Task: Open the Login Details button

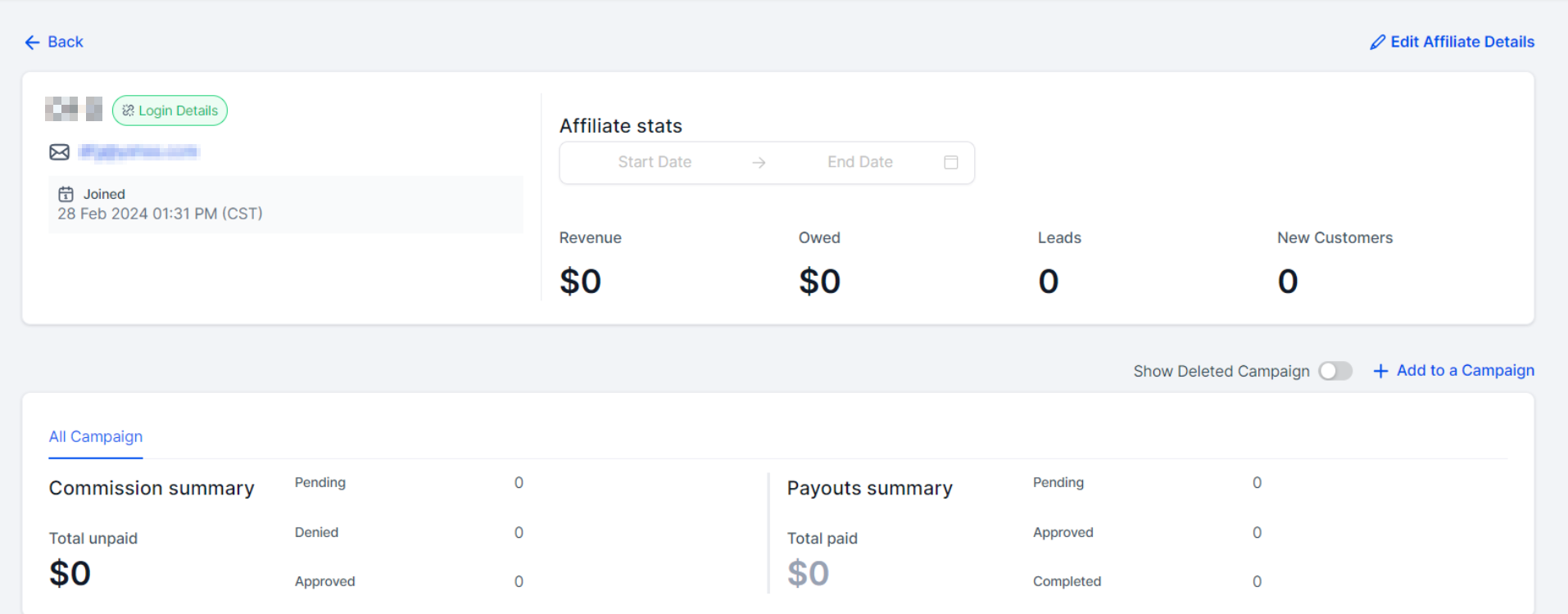Action: pos(170,111)
